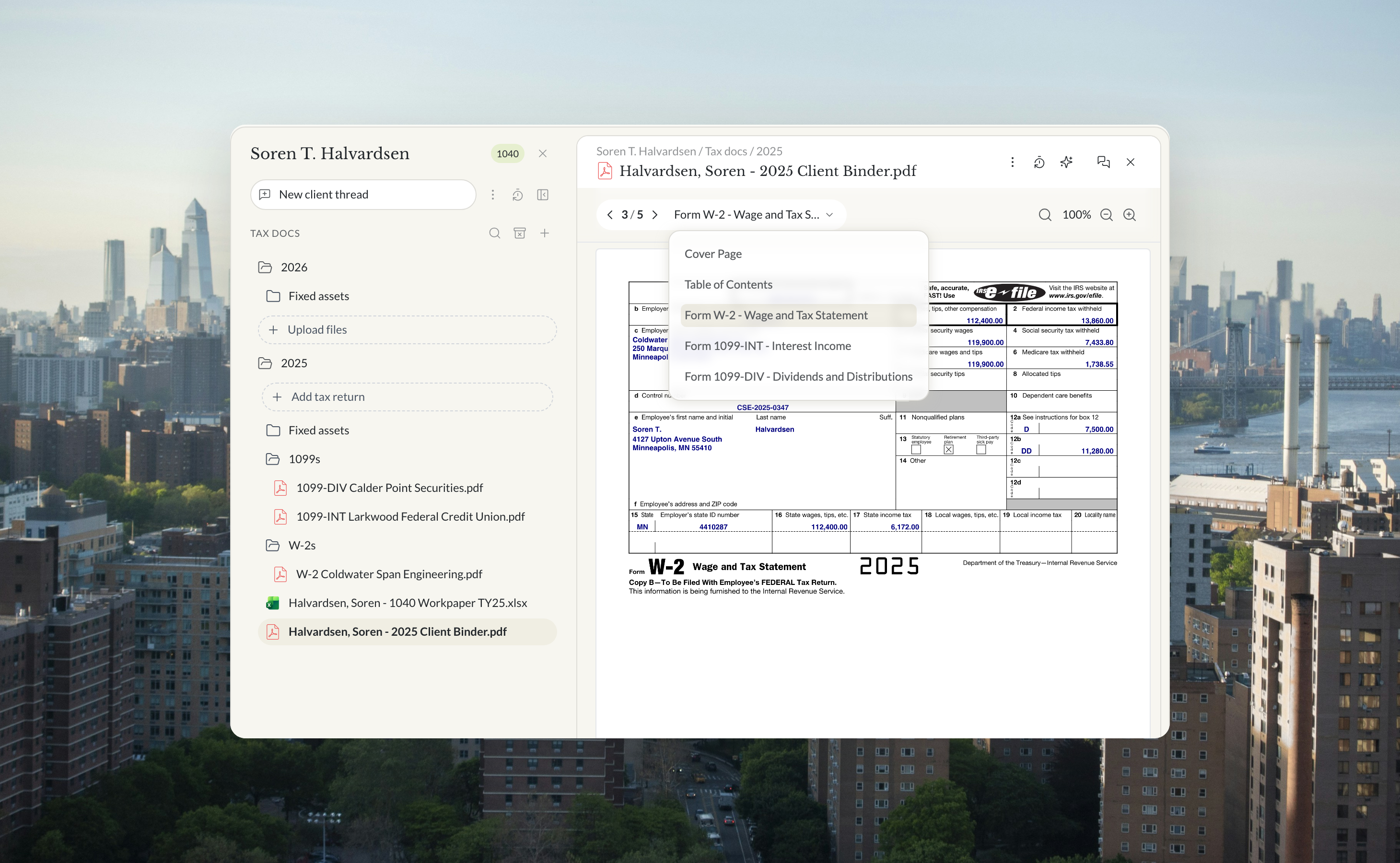
Task: Open 1099-INT Larkwood Federal Credit Union.pdf
Action: tap(399, 516)
